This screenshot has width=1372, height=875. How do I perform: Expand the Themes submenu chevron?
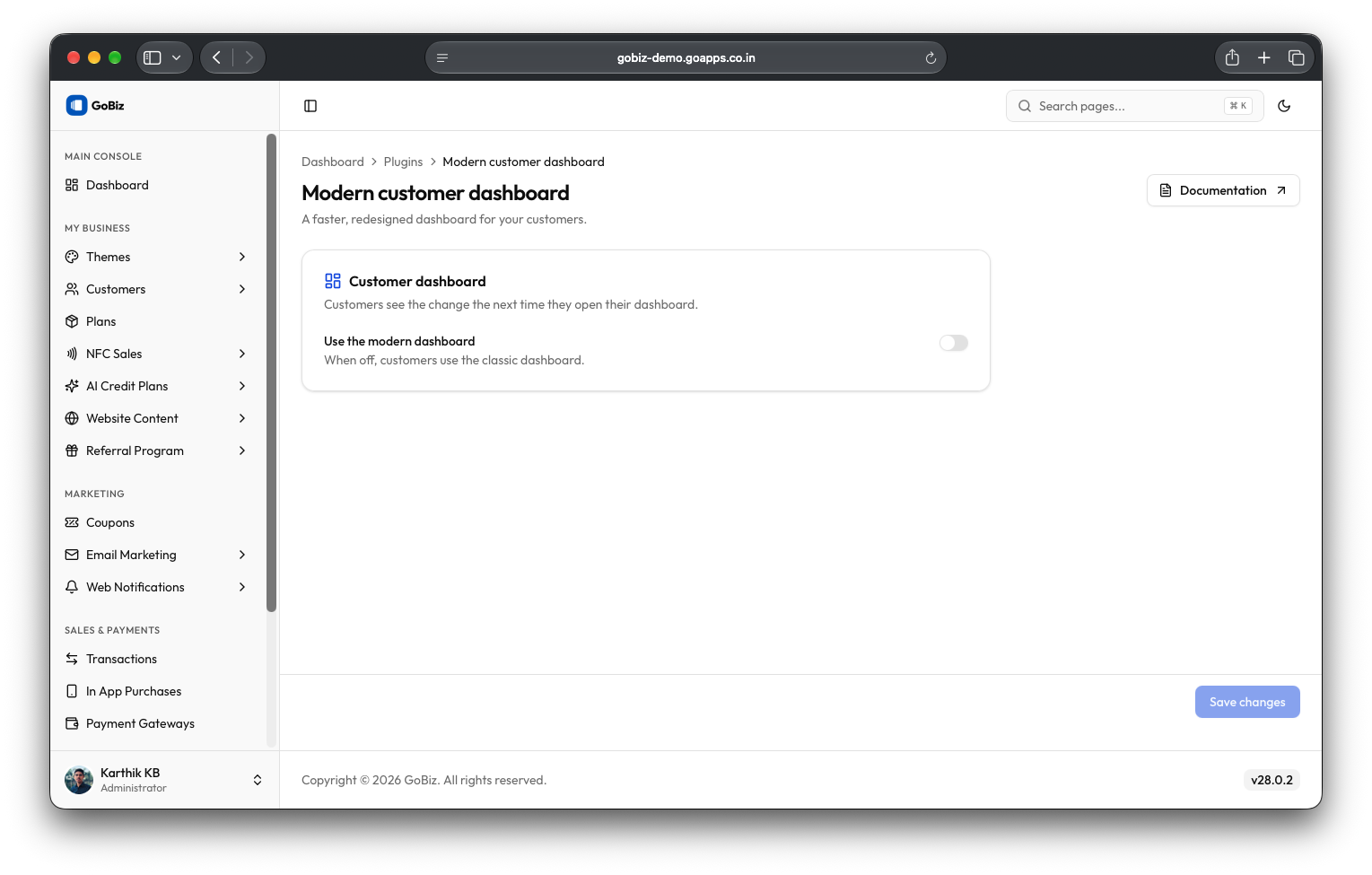coord(242,257)
